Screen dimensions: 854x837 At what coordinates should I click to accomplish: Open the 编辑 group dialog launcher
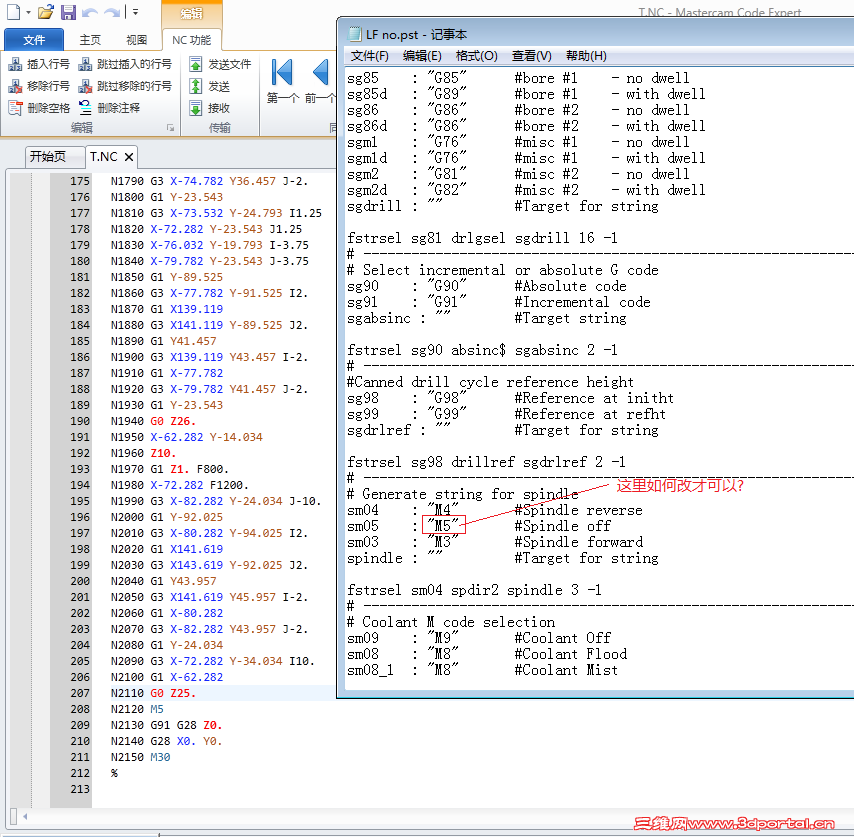(x=170, y=128)
